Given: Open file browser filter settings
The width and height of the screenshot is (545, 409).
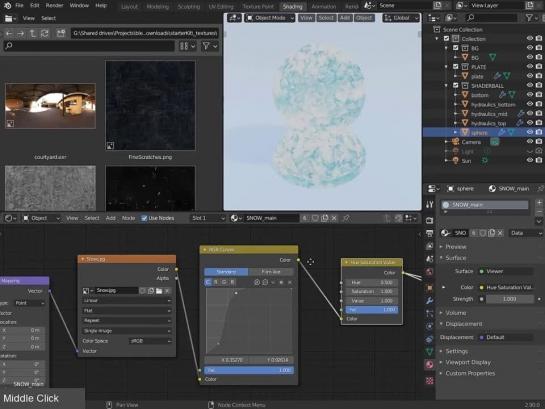Looking at the screenshot, I should (210, 46).
